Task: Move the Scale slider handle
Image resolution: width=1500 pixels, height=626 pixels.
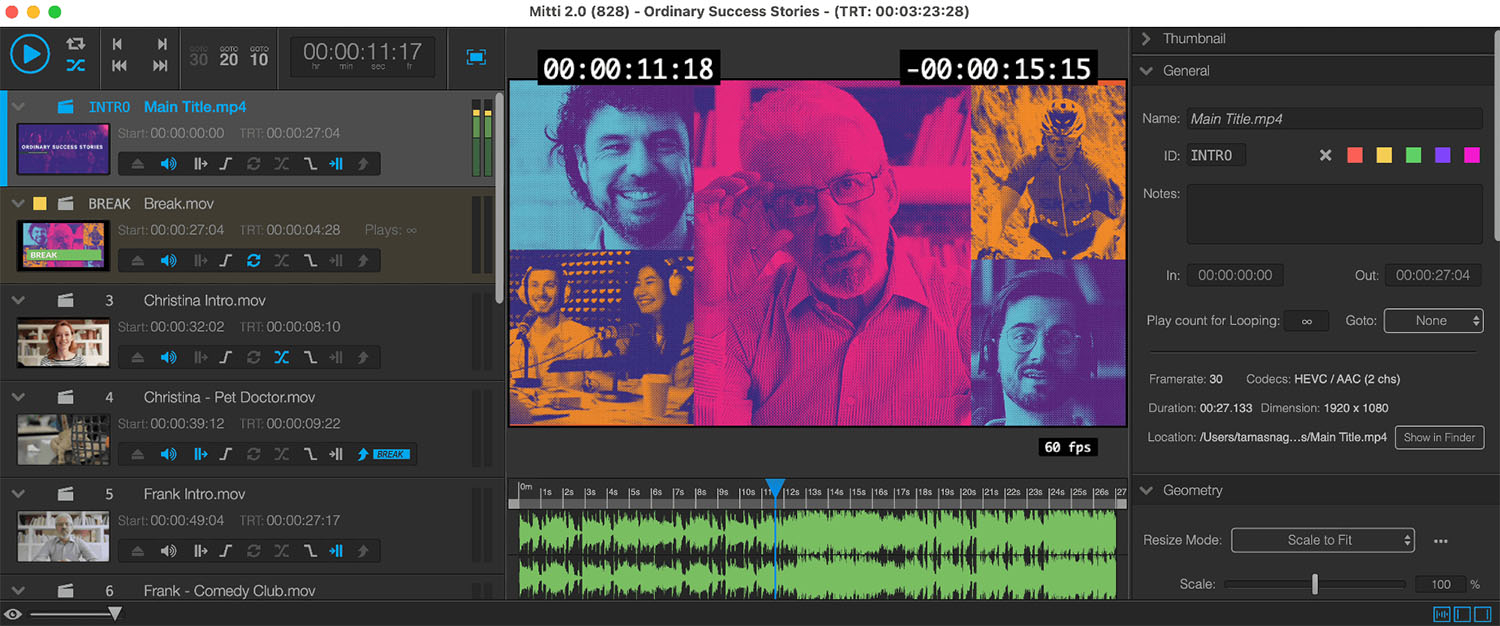Action: point(1315,584)
